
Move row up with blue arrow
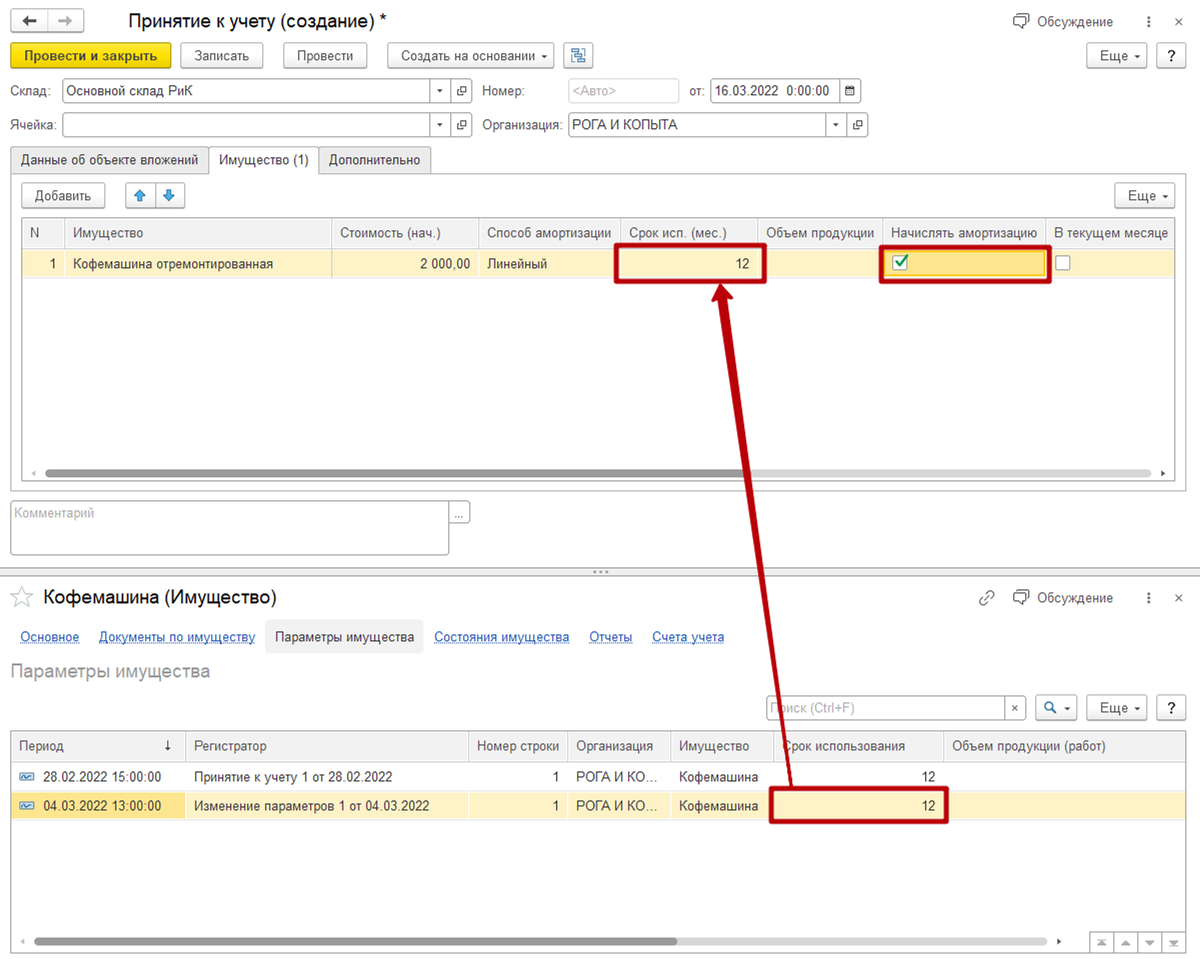coord(140,196)
